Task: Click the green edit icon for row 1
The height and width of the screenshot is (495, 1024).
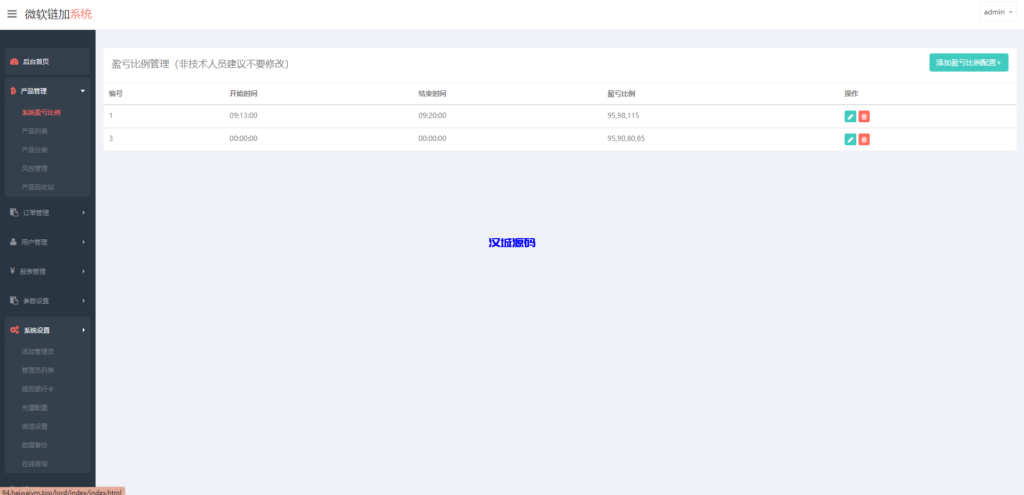Action: pyautogui.click(x=850, y=116)
